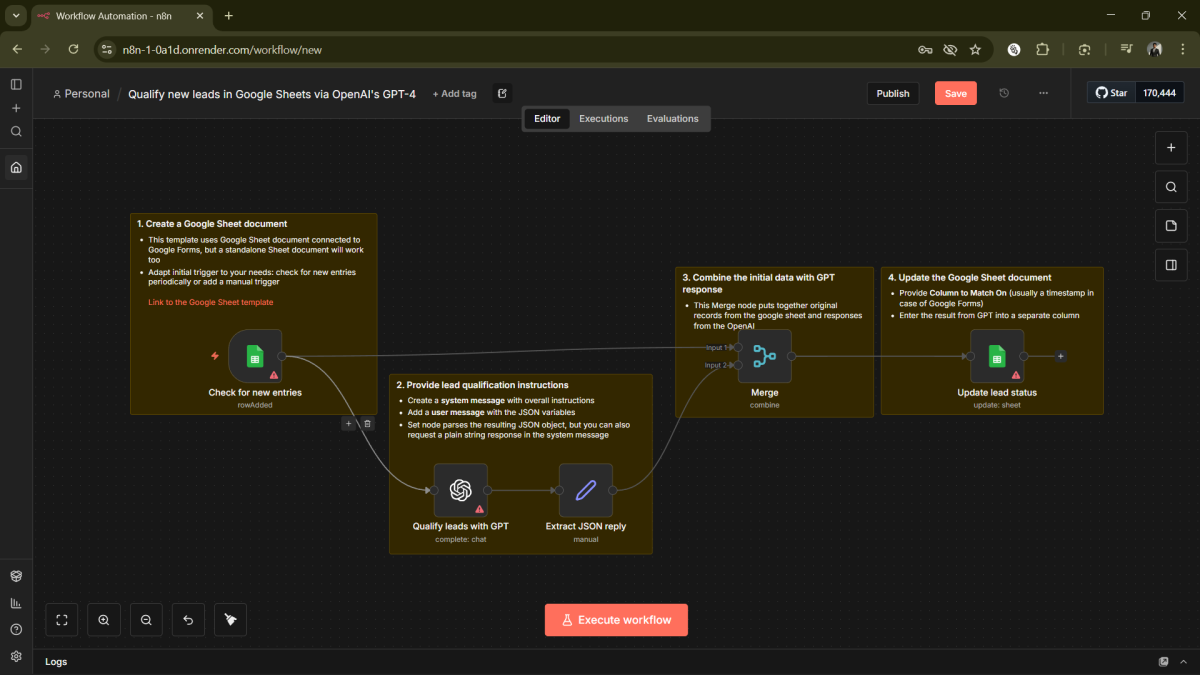Click plus output after Update lead status
The width and height of the screenshot is (1200, 675).
click(1060, 356)
